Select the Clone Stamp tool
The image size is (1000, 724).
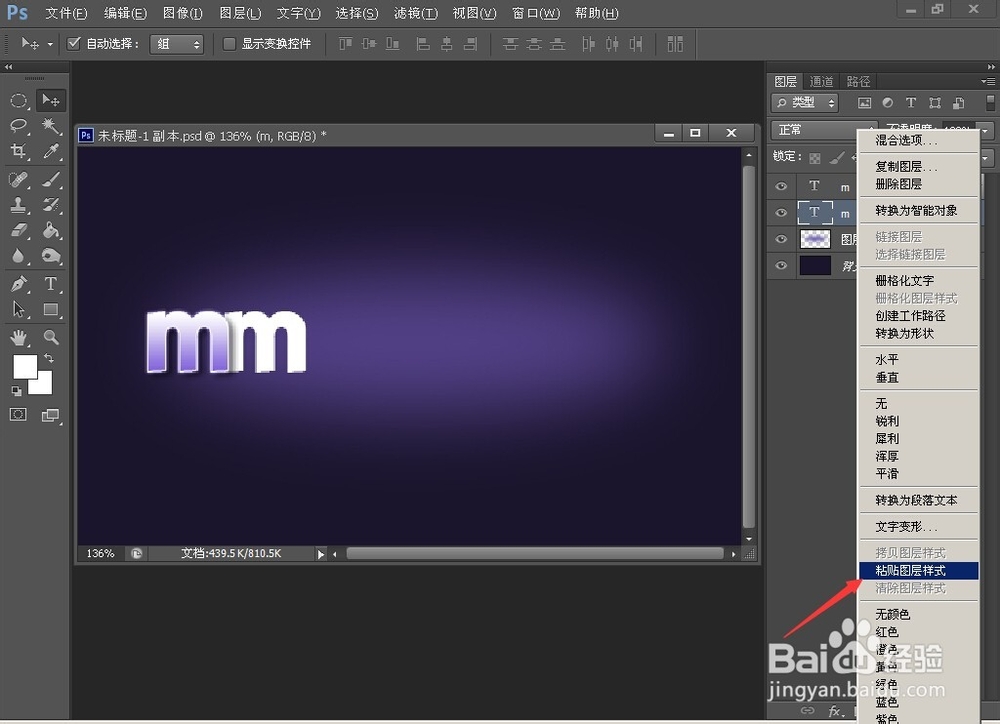coord(18,205)
